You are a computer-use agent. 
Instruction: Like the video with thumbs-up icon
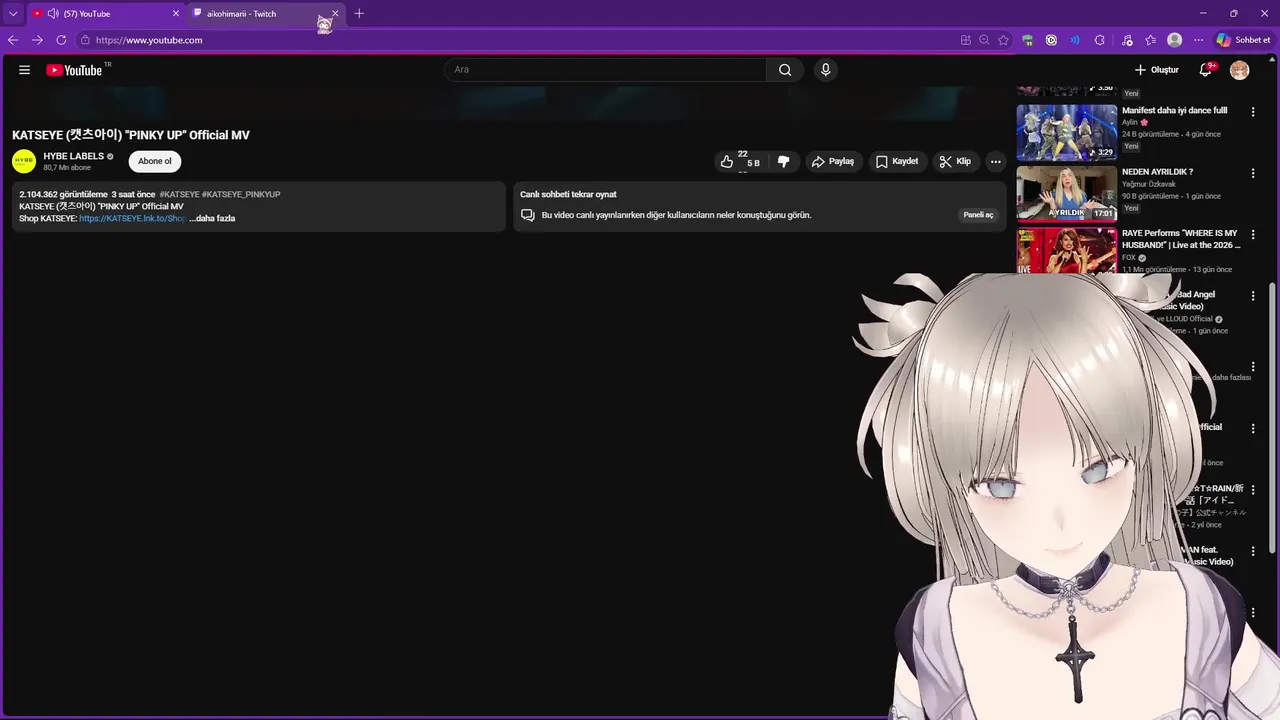[x=727, y=161]
